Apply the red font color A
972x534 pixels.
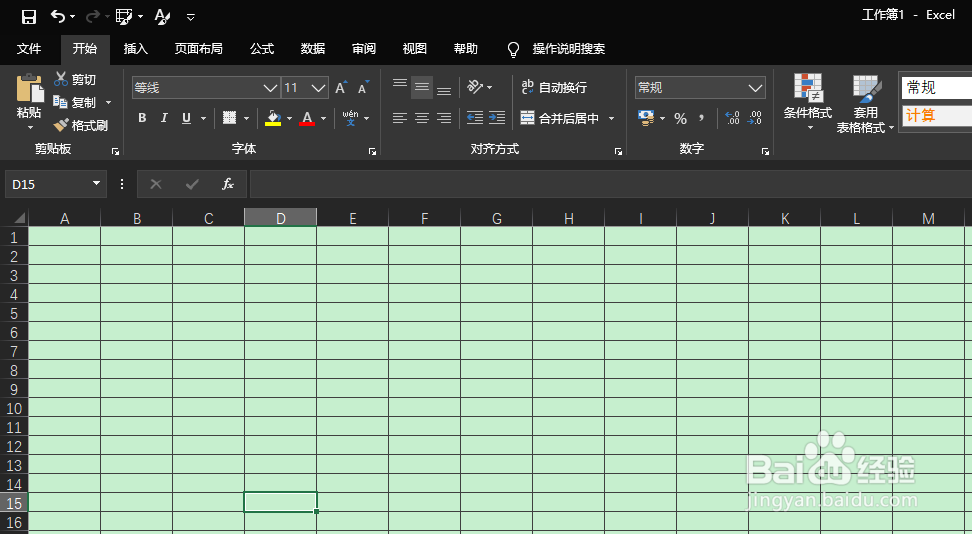[x=307, y=118]
